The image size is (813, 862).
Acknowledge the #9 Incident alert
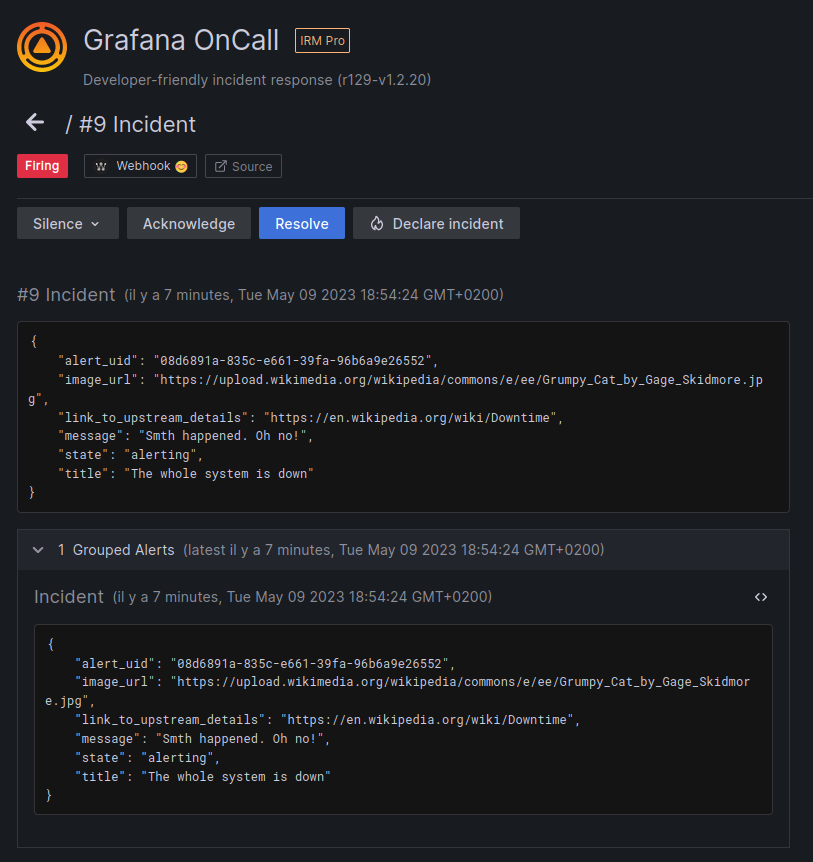point(188,222)
